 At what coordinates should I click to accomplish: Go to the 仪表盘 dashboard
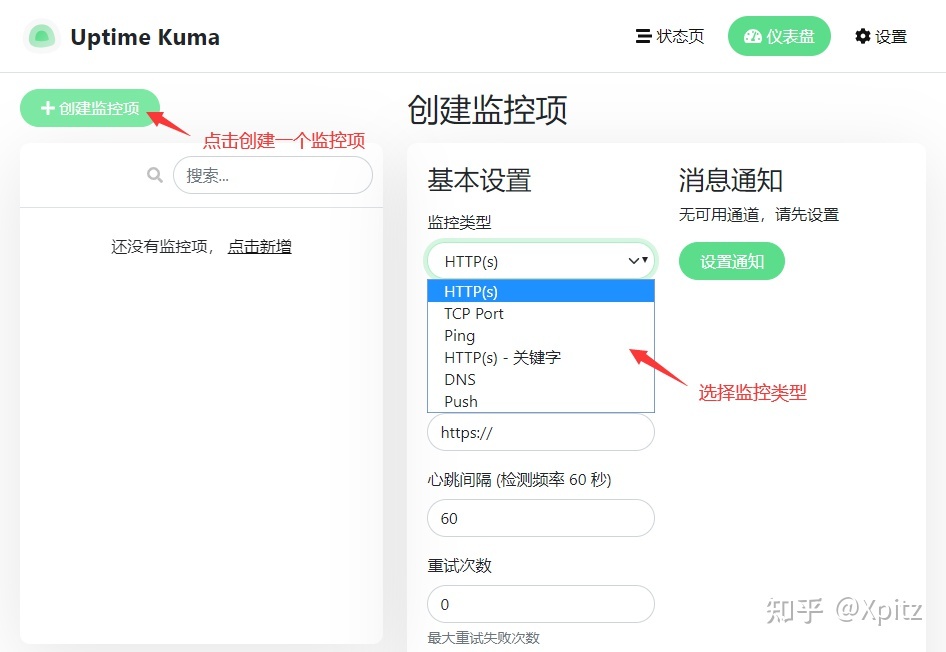point(779,36)
